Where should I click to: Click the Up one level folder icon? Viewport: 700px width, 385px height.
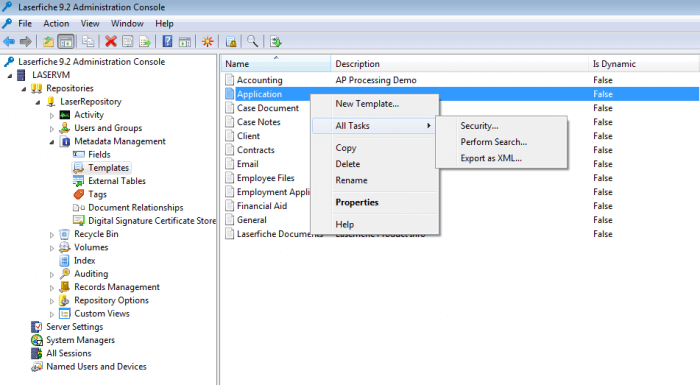point(48,42)
